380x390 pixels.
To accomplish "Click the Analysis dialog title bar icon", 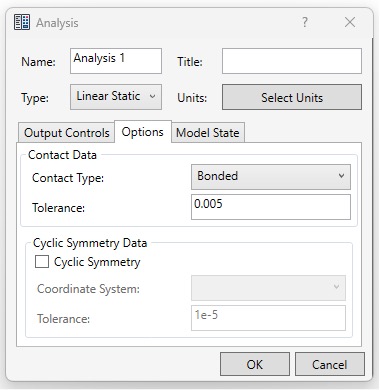I will pos(22,22).
